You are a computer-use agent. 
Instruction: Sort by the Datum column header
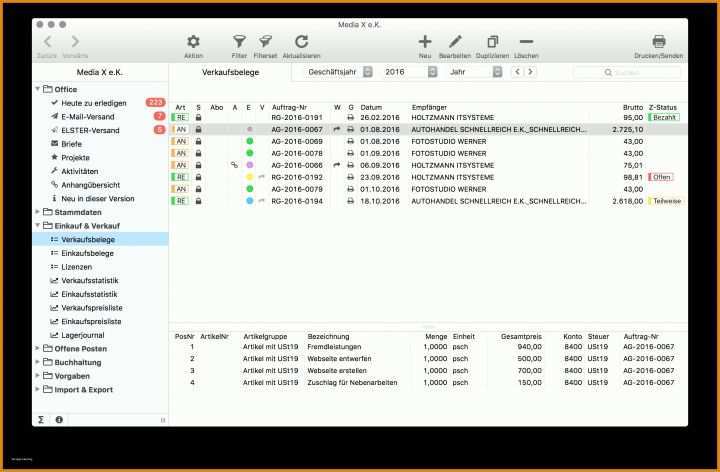[x=371, y=107]
